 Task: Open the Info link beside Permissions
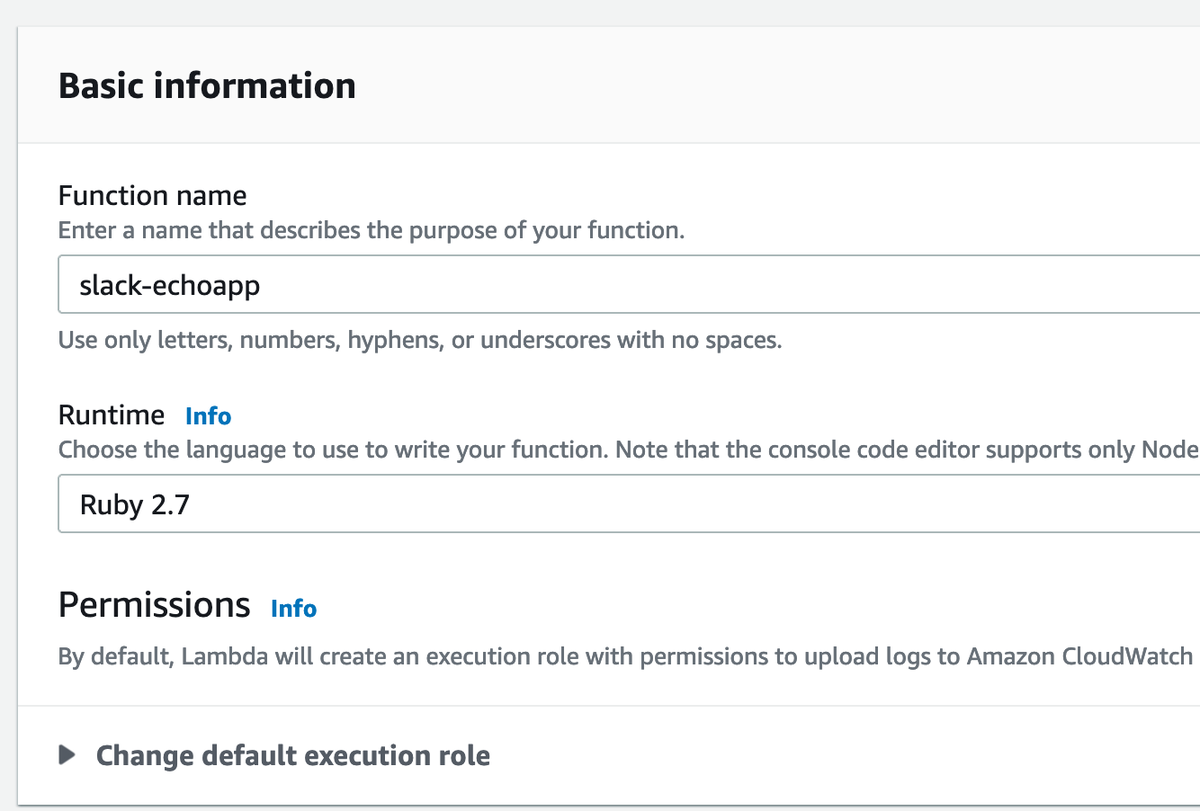(293, 608)
